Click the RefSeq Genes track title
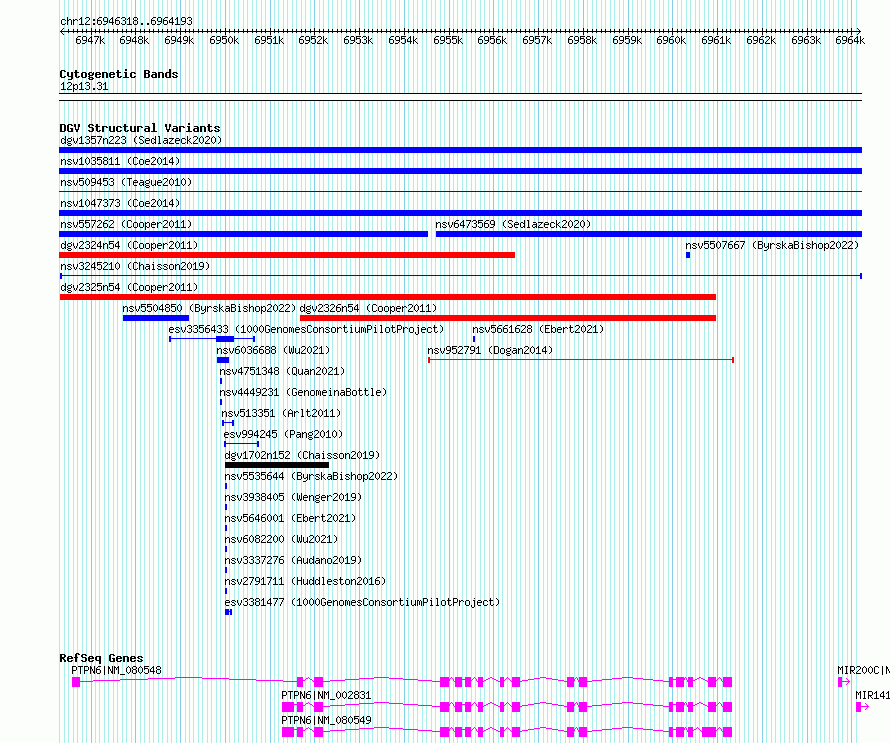Screen dimensions: 890x743 click(x=101, y=658)
